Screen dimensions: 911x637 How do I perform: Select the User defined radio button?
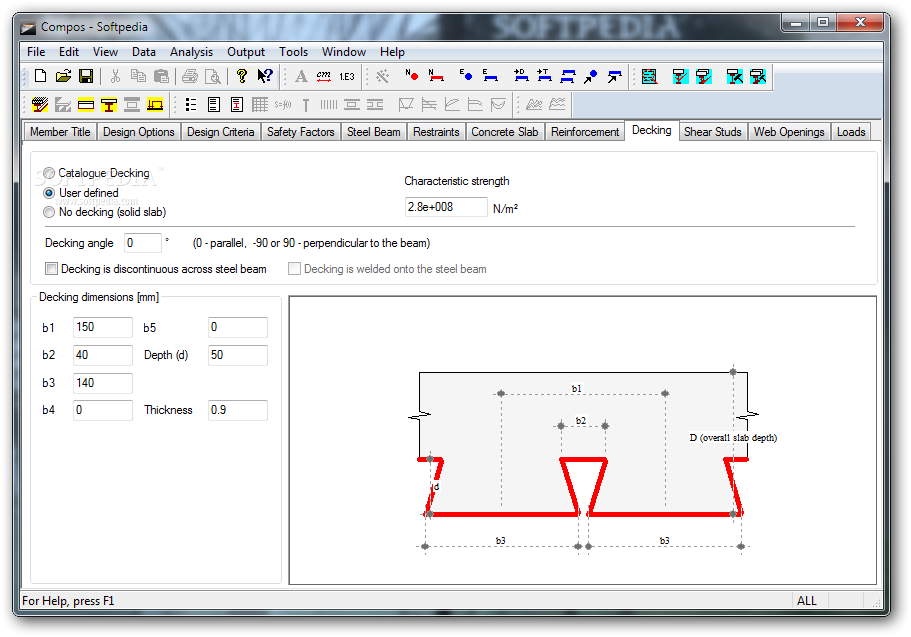coord(49,193)
